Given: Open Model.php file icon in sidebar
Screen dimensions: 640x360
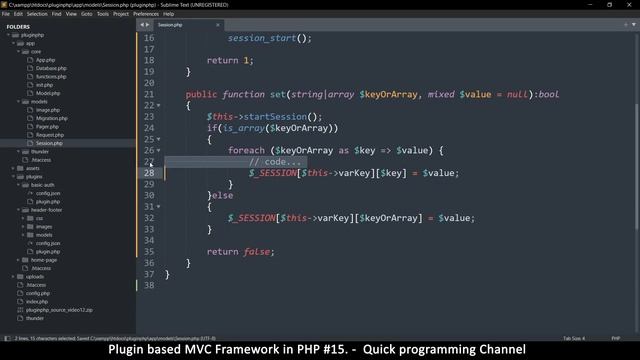Looking at the screenshot, I should [30, 93].
